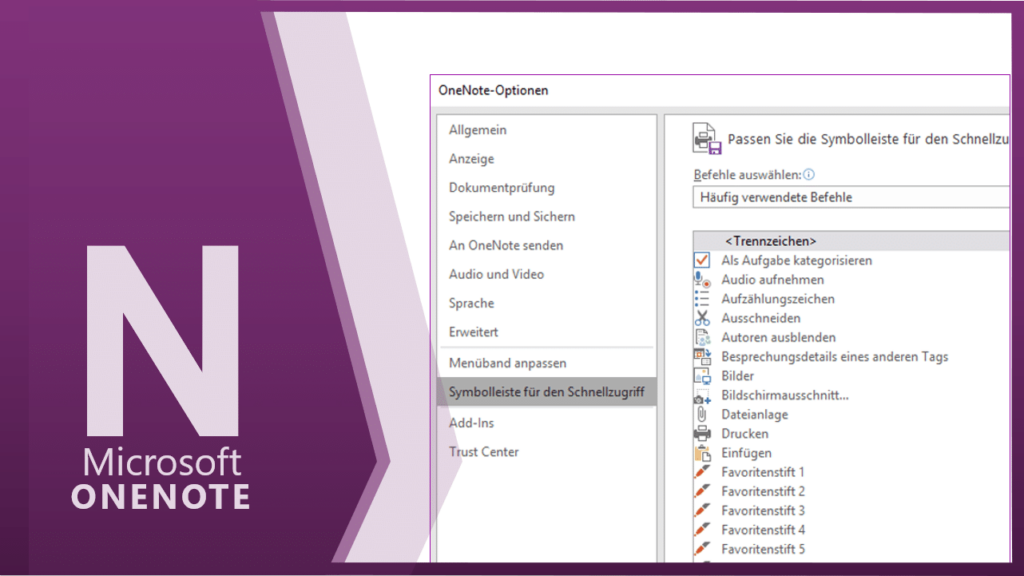
Task: Select the clipboard icon for Einfügen
Action: pos(702,453)
